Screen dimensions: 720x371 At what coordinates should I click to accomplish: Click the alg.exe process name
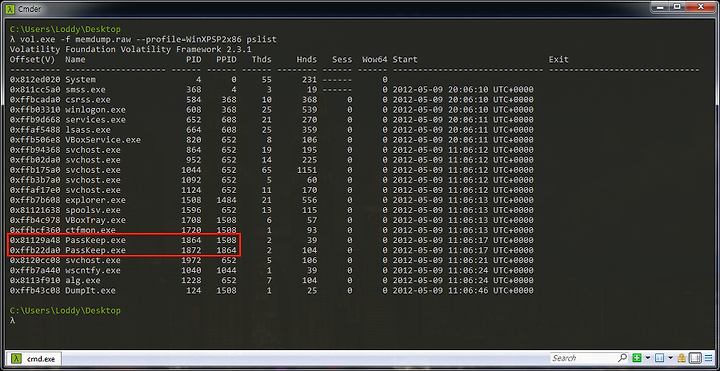pos(83,281)
